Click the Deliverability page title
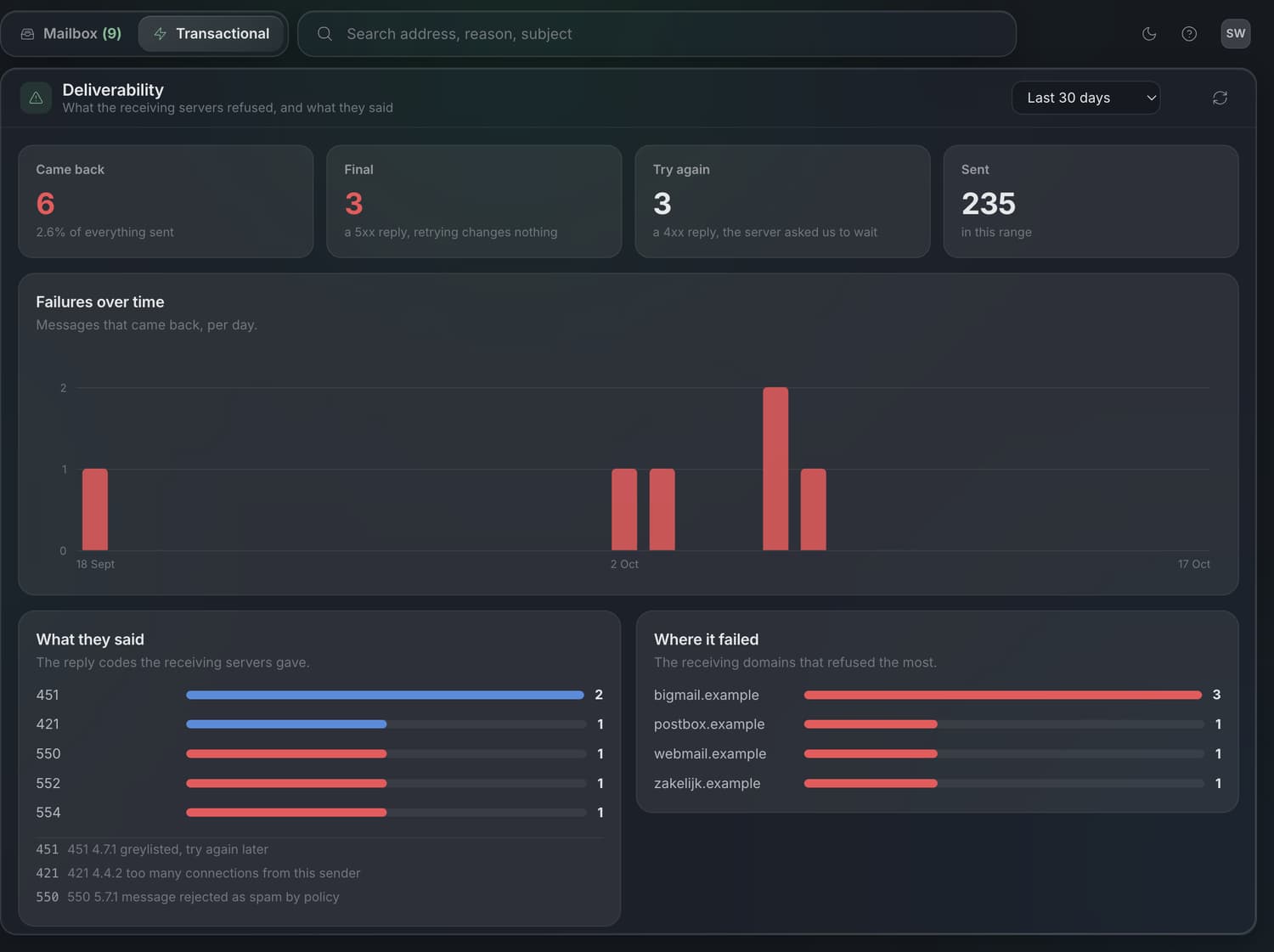1274x952 pixels. [x=113, y=90]
